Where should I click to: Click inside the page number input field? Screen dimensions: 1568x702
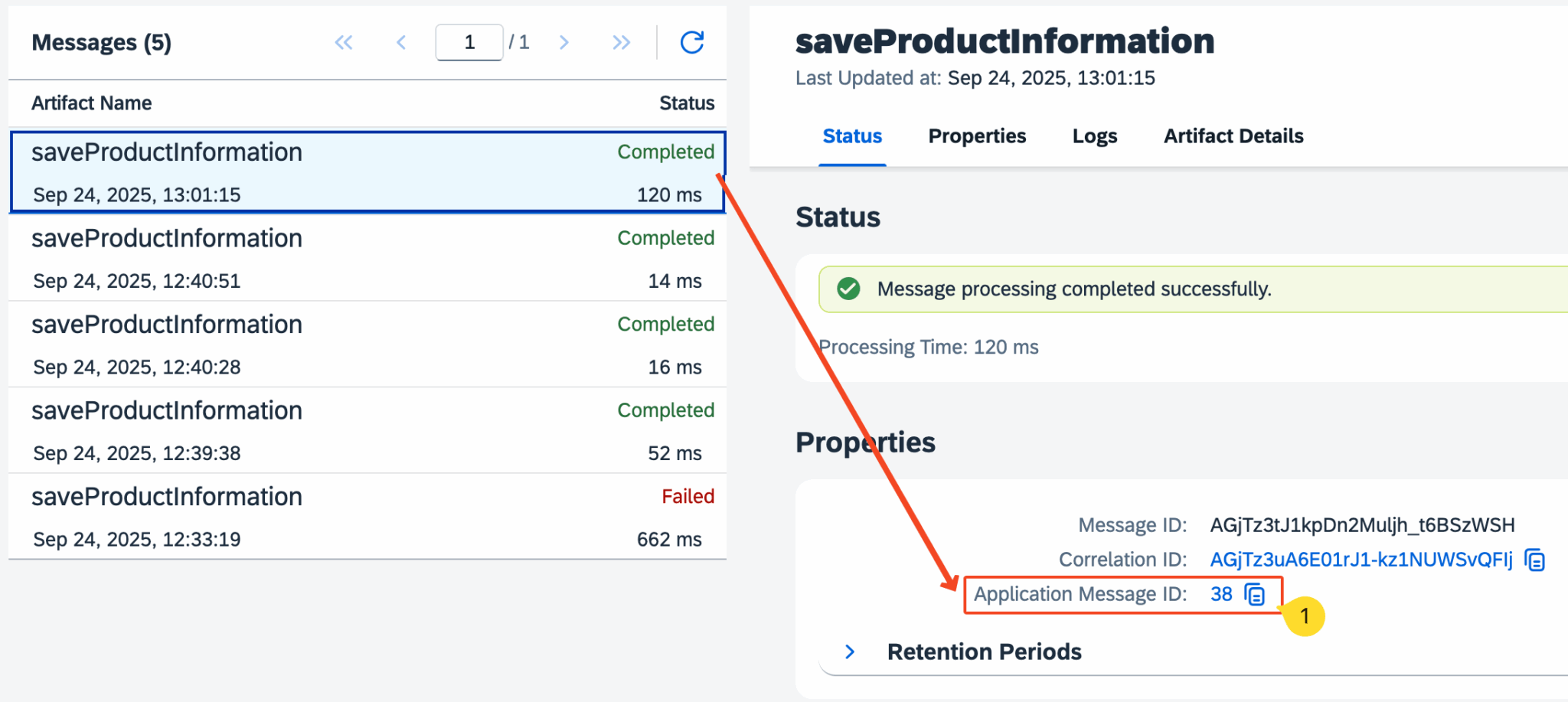coord(469,42)
